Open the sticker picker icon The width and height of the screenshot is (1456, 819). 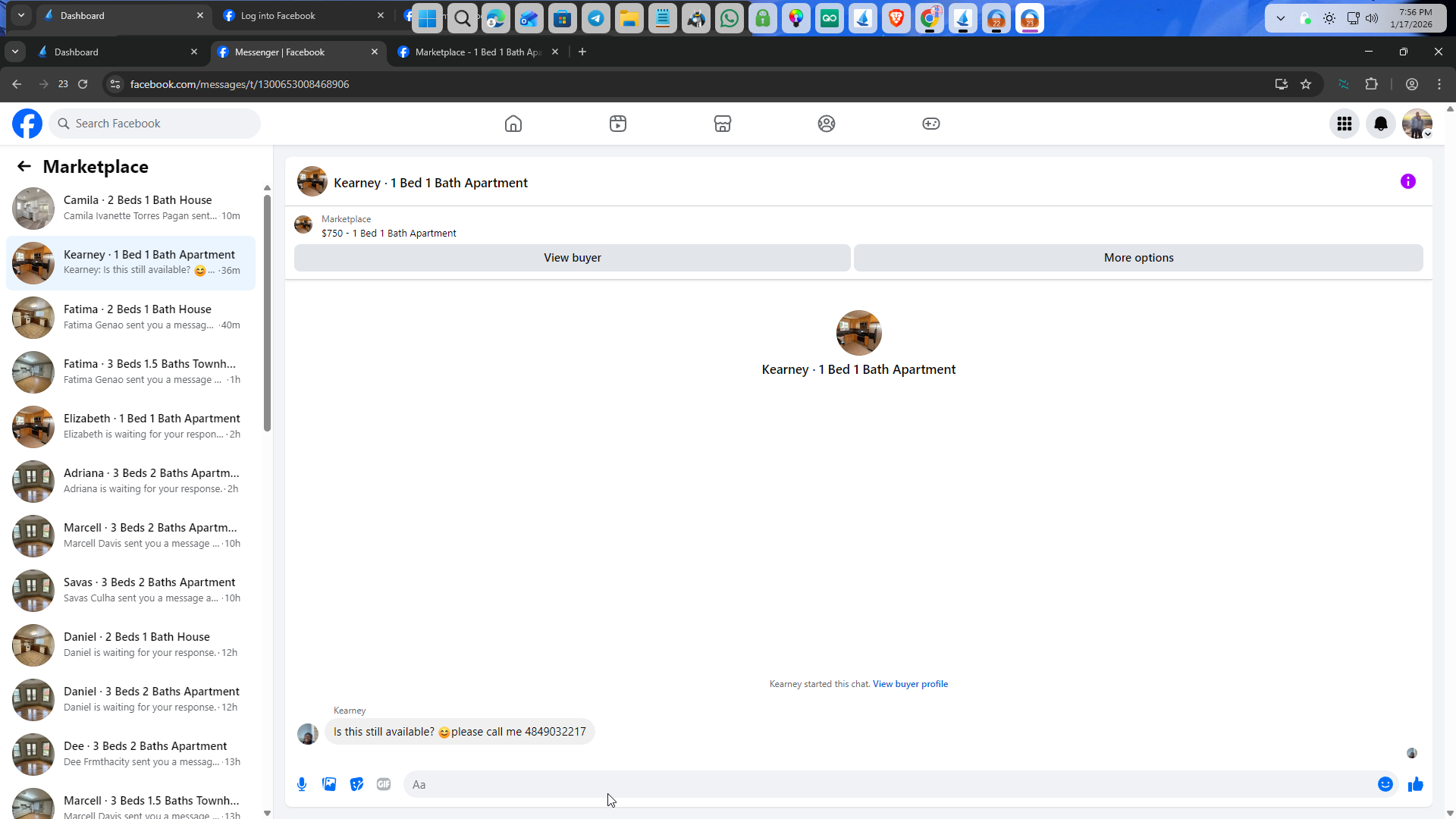pyautogui.click(x=356, y=784)
